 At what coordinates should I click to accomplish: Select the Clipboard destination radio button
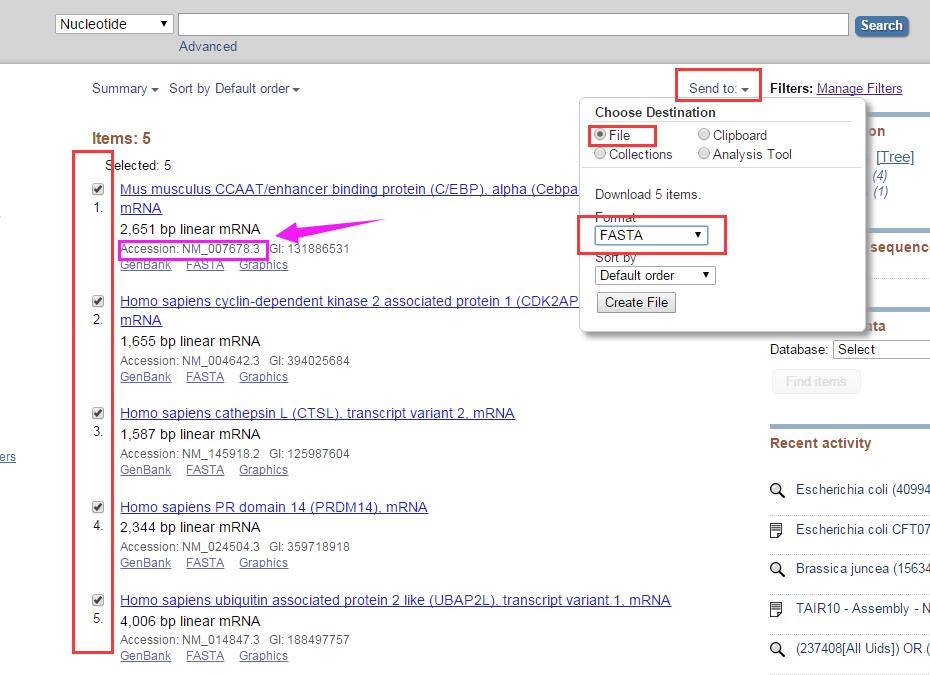pos(704,135)
